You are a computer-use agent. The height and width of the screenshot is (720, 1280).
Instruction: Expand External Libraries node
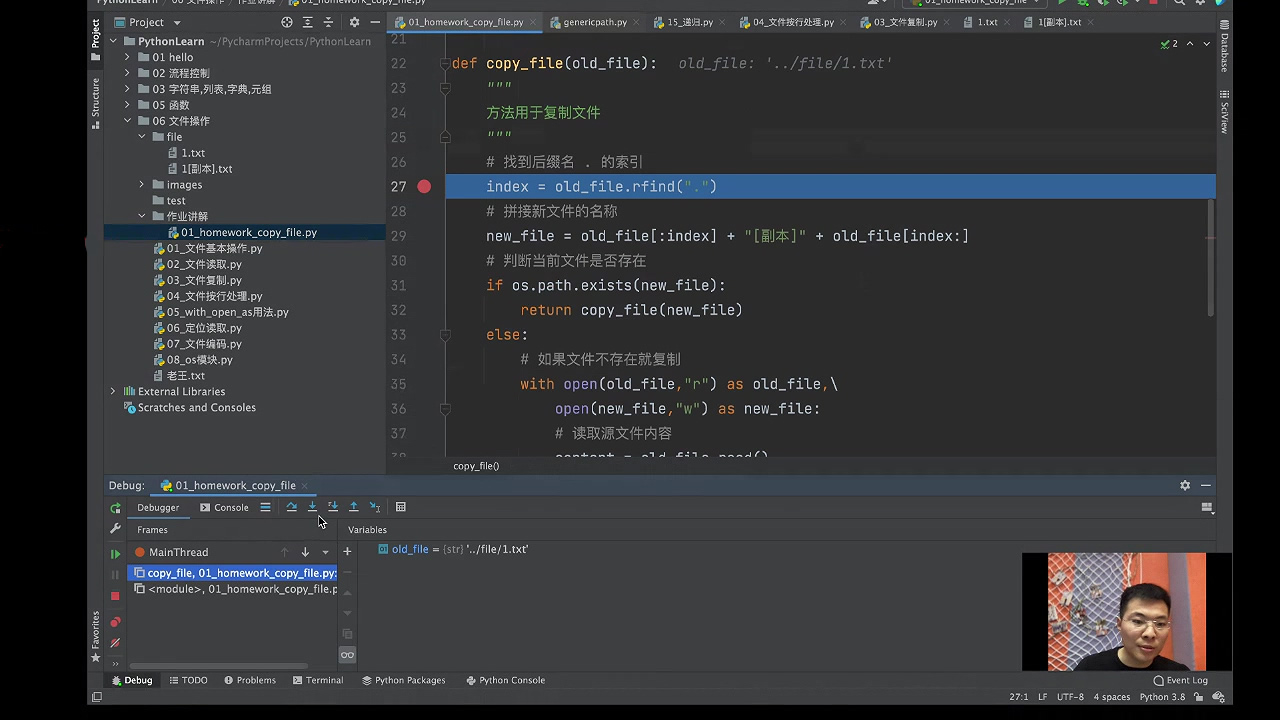(x=113, y=391)
